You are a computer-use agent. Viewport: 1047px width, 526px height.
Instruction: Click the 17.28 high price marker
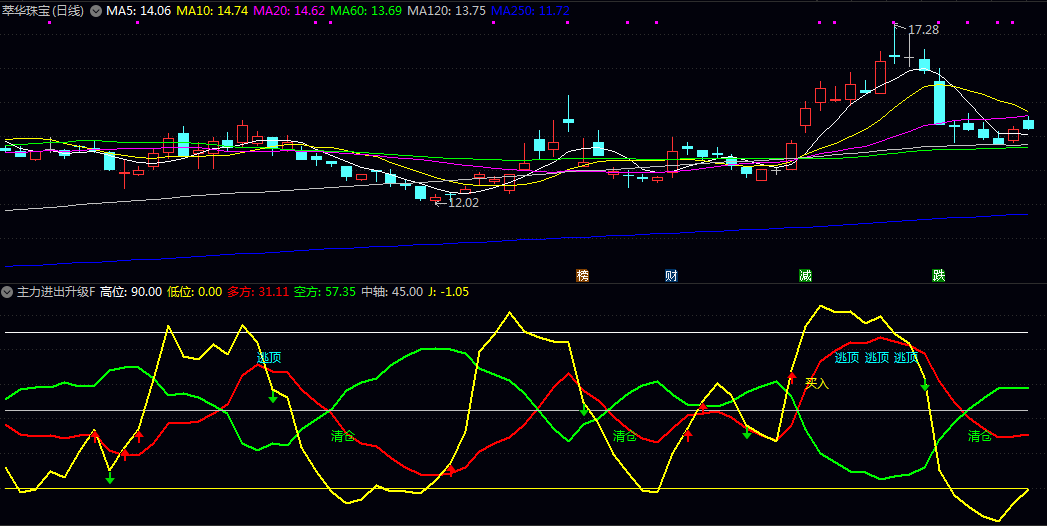click(x=923, y=30)
